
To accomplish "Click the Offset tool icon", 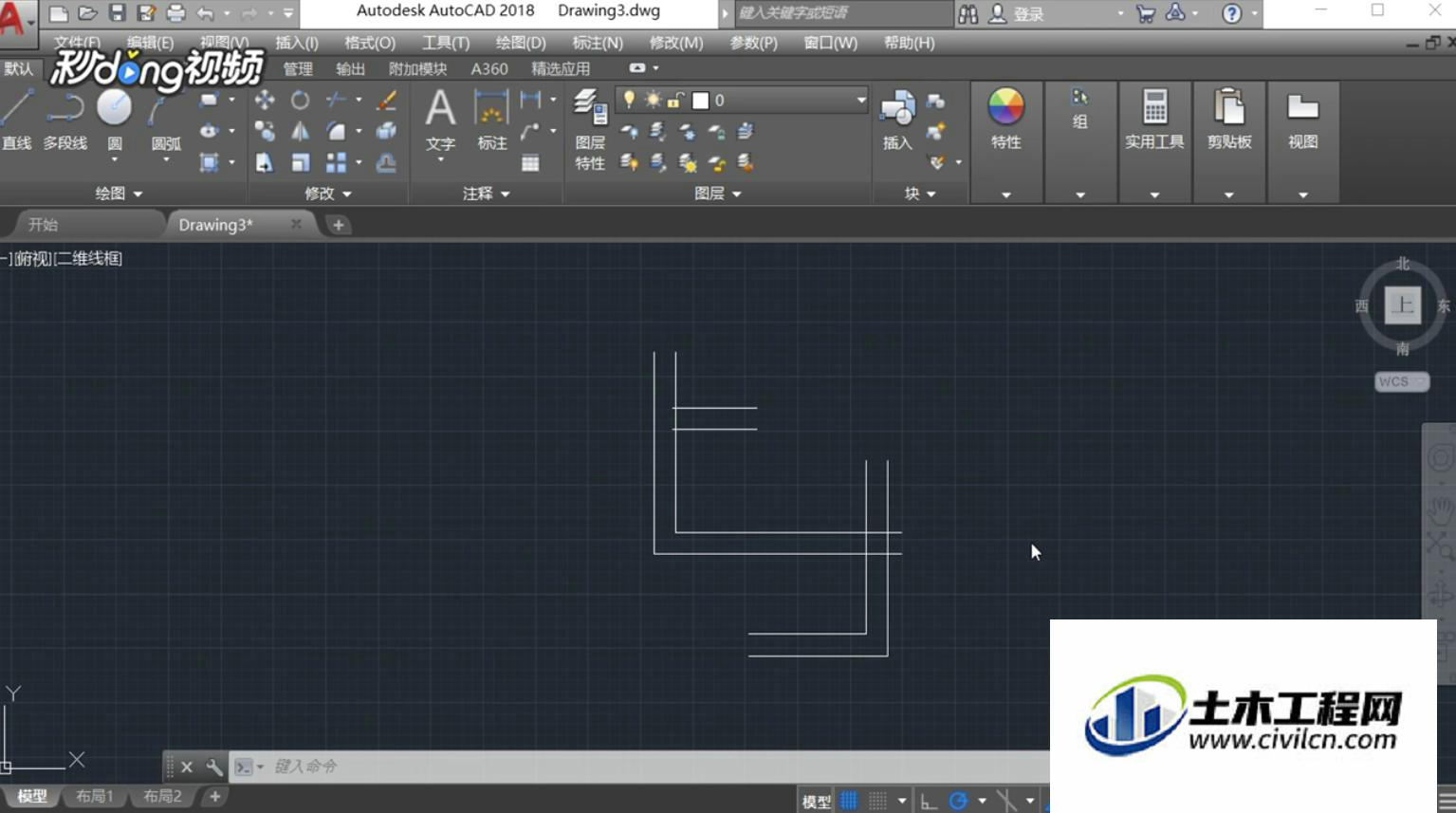I will 386,163.
